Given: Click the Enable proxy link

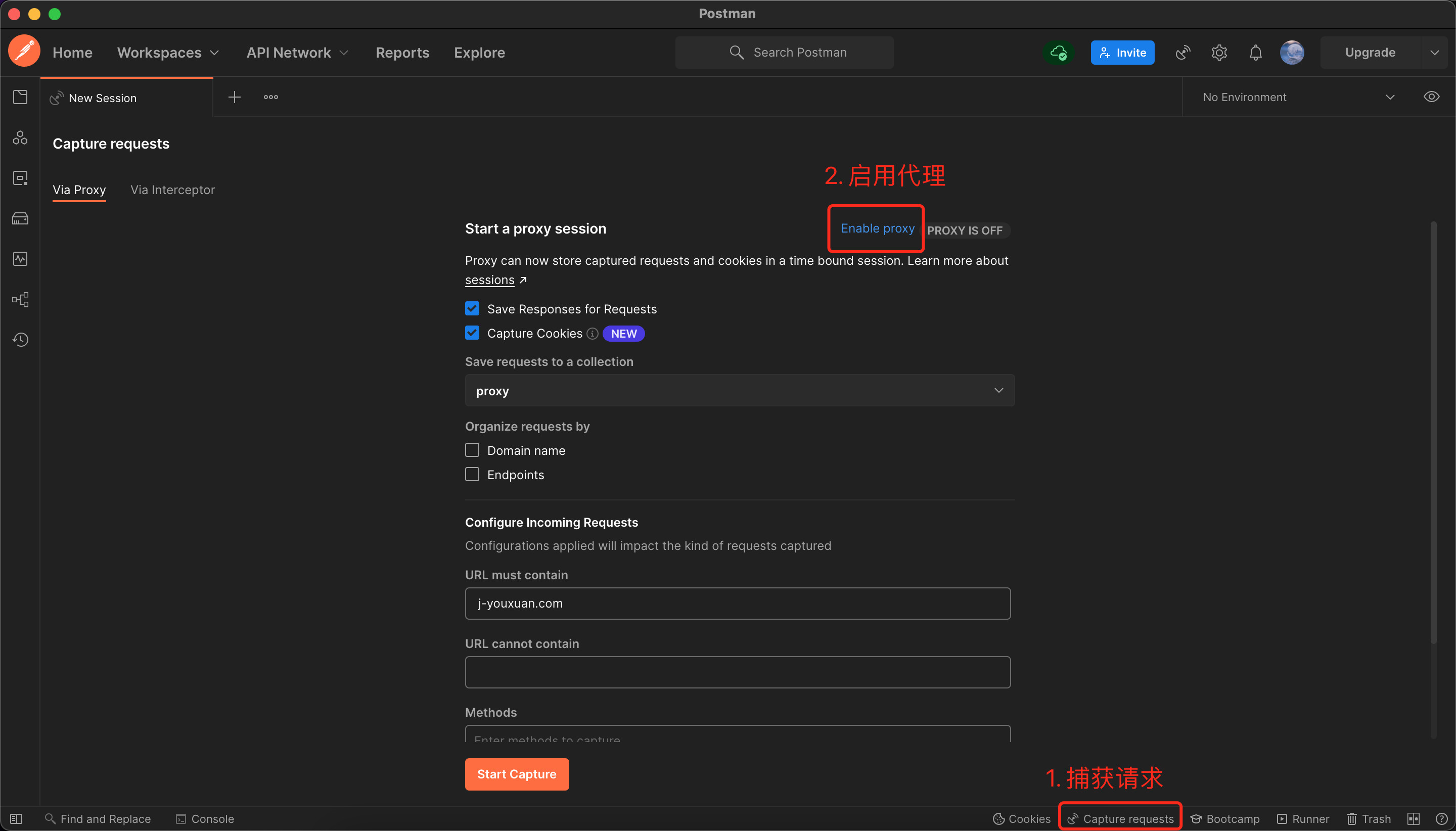Looking at the screenshot, I should click(x=877, y=228).
